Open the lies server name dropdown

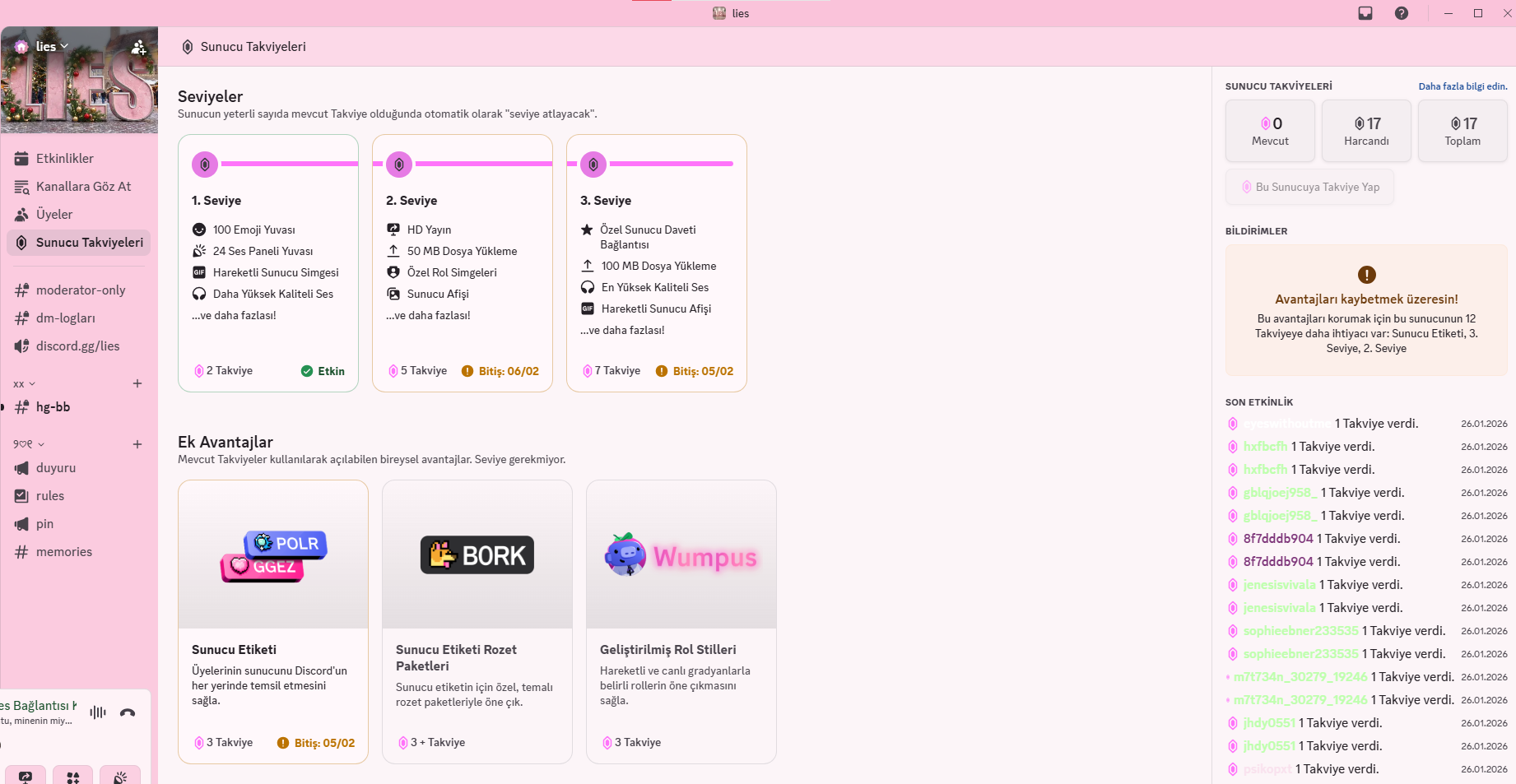[x=53, y=47]
